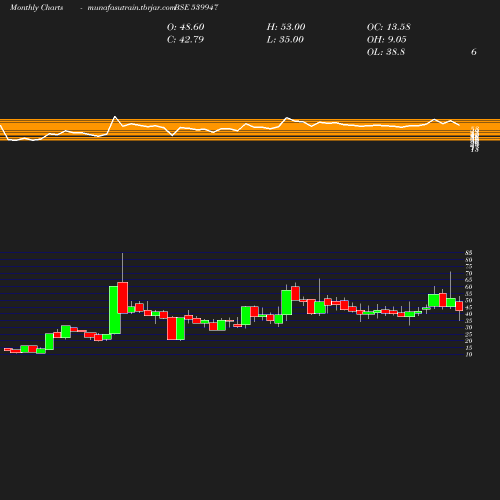Screen dimensions: 500x500
Task: Click the 55 price axis label
Action: (469, 294)
